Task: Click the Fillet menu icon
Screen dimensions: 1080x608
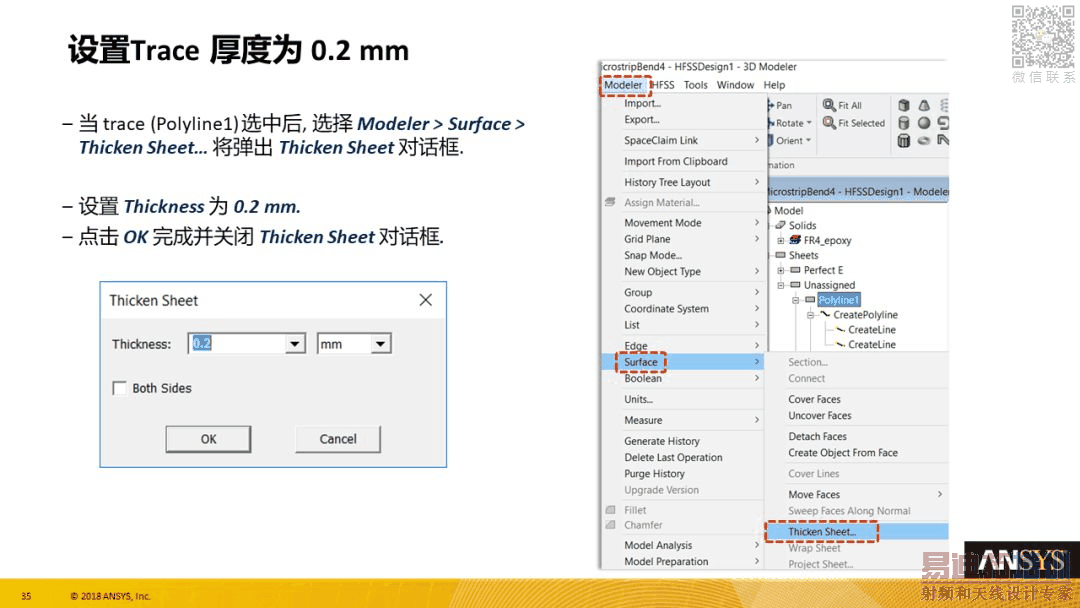Action: 610,510
